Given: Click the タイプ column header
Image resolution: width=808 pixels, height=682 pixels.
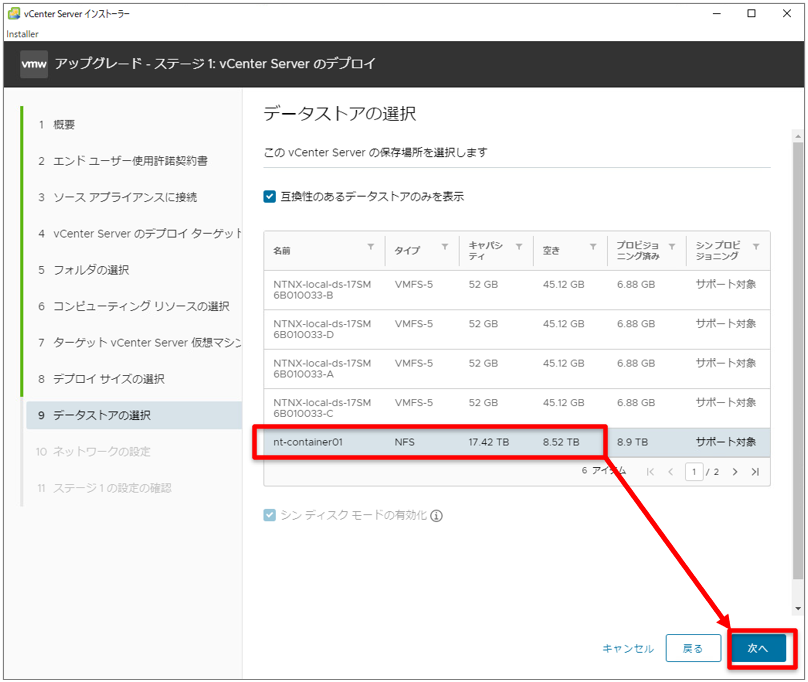Looking at the screenshot, I should pos(407,251).
